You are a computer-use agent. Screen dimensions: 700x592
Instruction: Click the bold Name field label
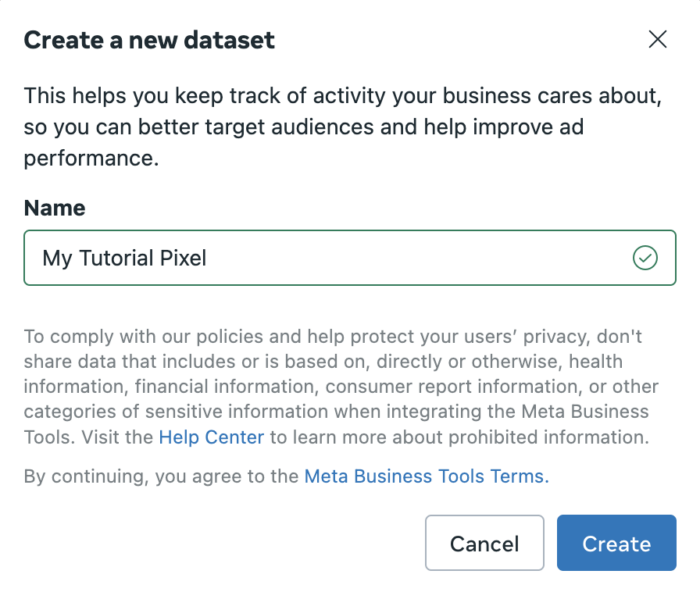54,208
